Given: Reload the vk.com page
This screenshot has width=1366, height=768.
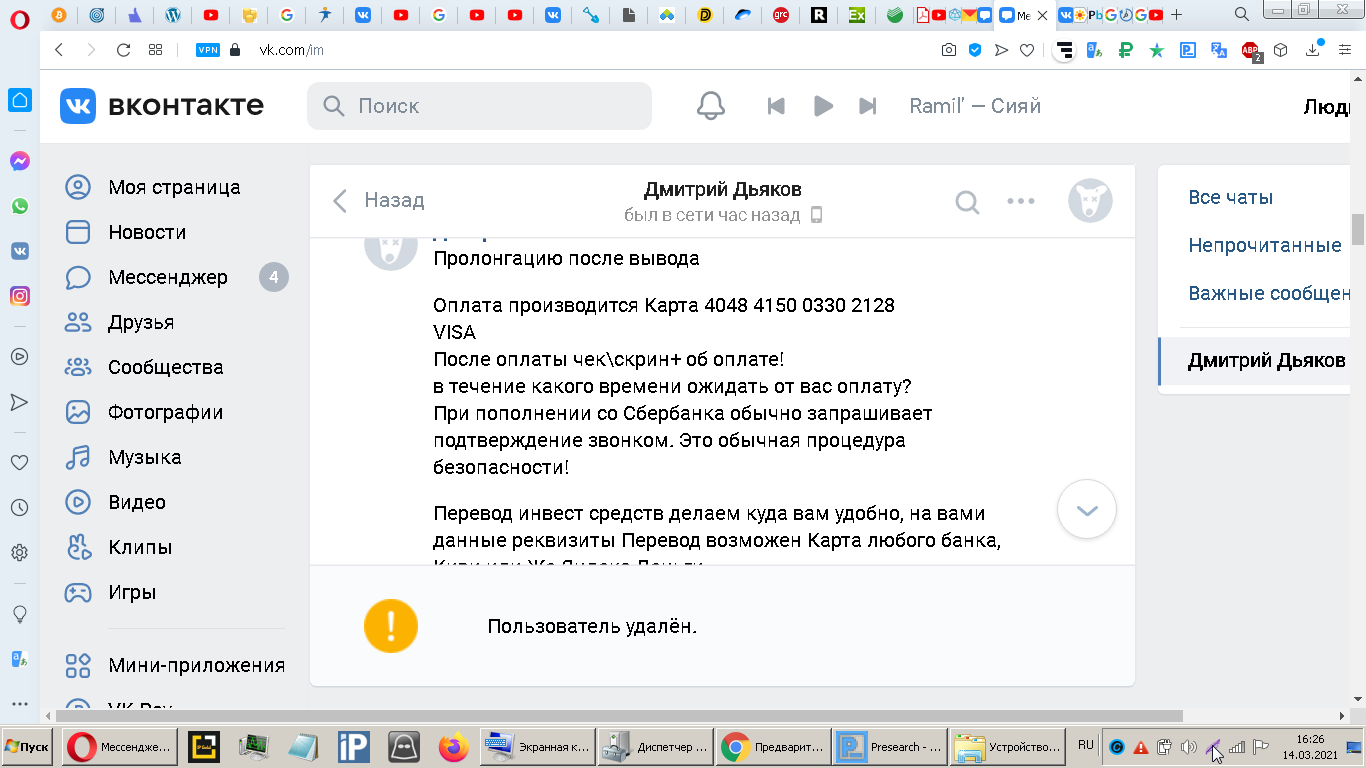Looking at the screenshot, I should [x=123, y=50].
